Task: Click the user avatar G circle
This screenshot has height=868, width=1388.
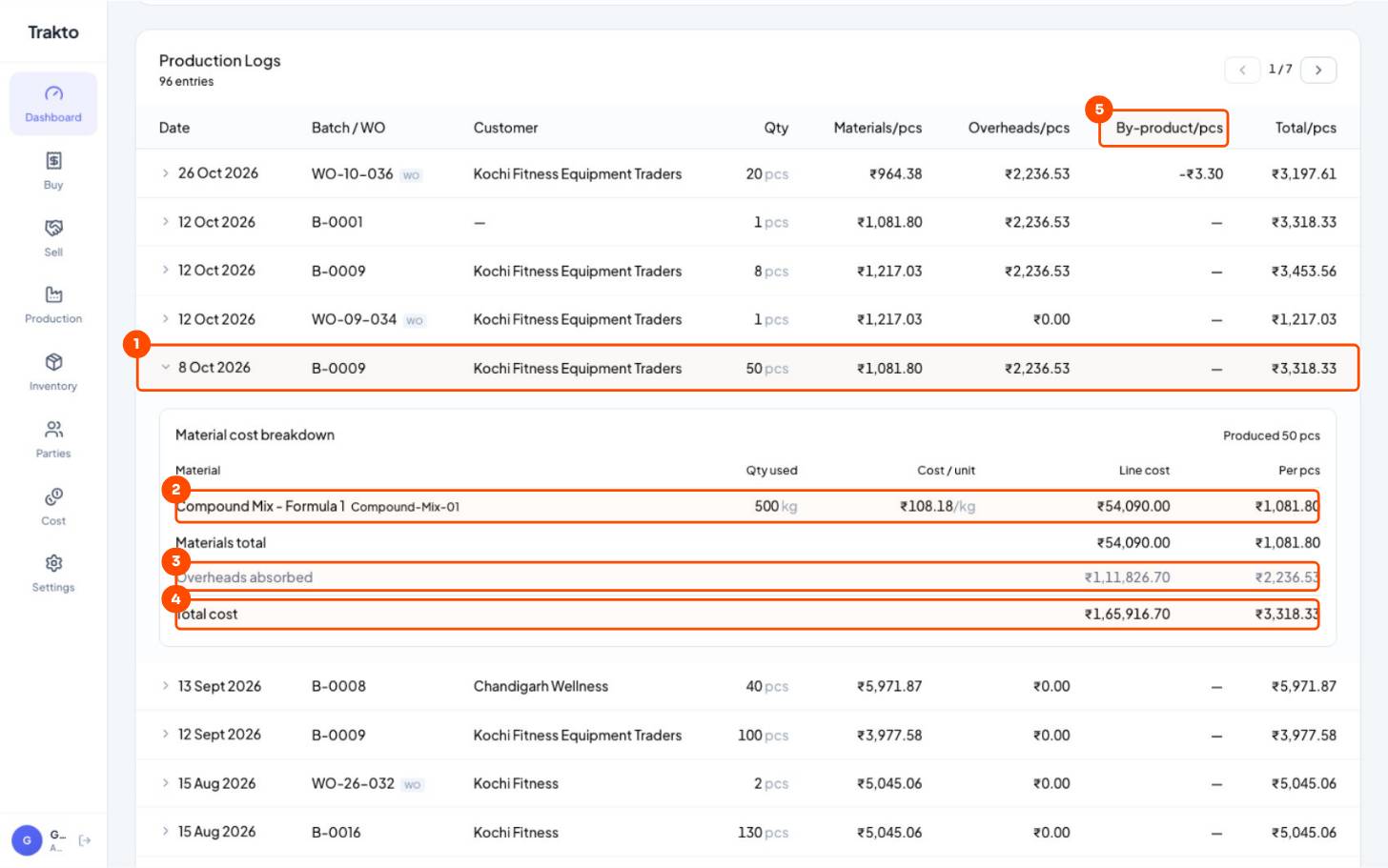Action: point(27,840)
